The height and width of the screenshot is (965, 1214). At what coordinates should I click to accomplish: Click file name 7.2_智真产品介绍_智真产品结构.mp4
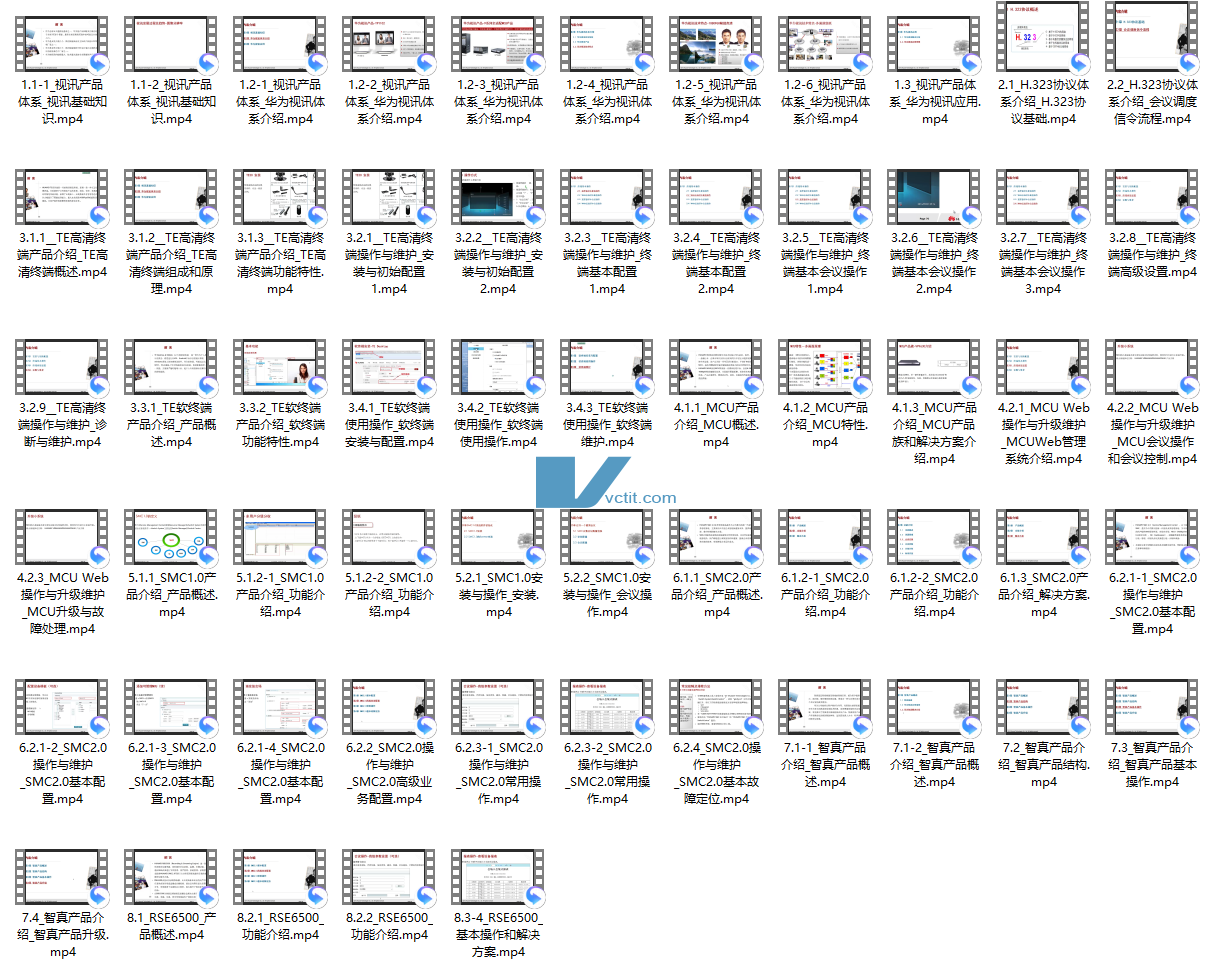1044,765
